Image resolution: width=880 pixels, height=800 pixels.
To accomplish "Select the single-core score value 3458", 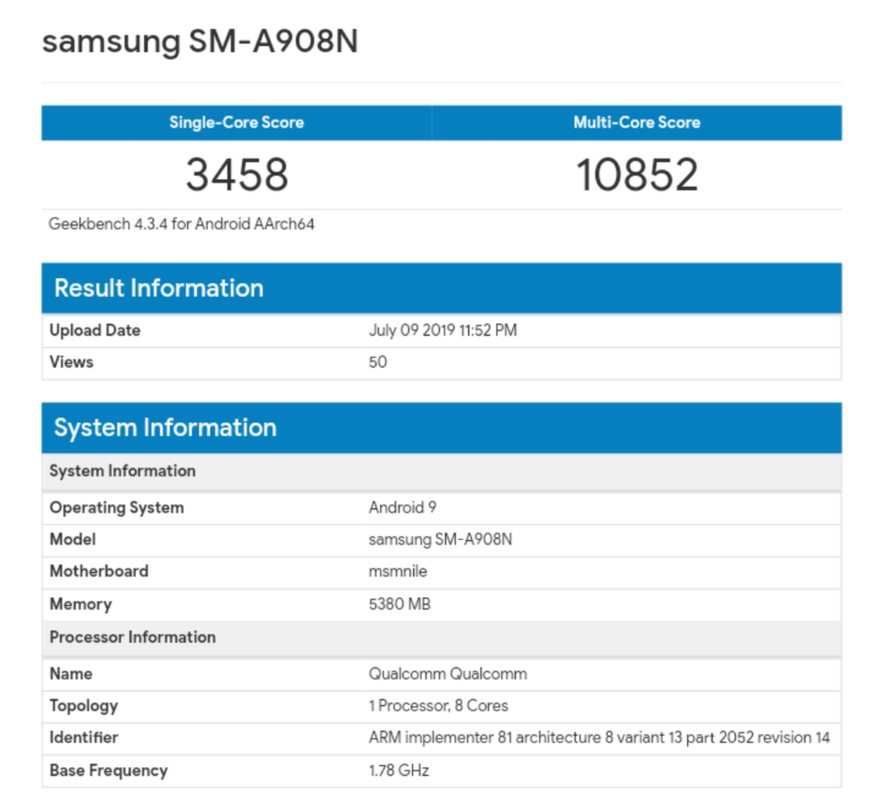I will pyautogui.click(x=237, y=175).
